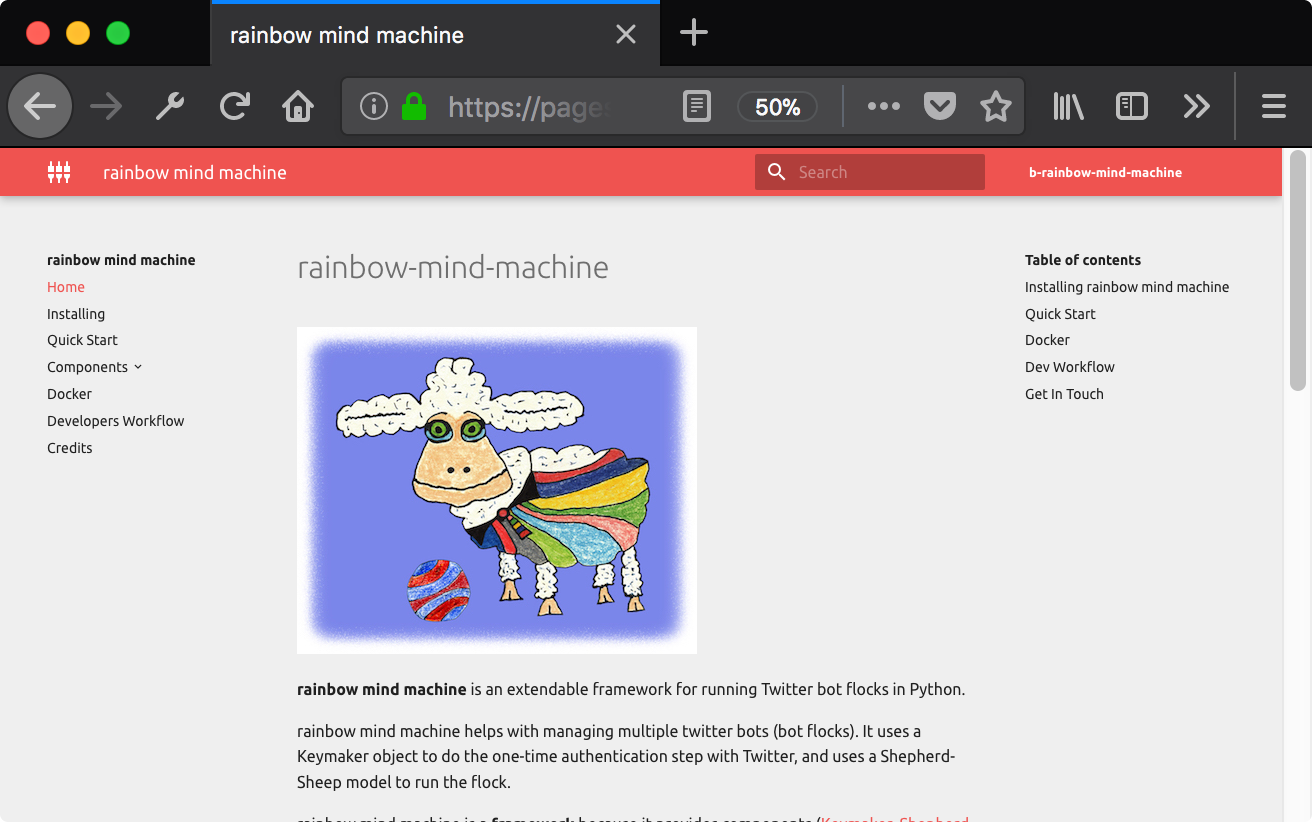Open the Library icon
The image size is (1312, 822).
point(1068,106)
